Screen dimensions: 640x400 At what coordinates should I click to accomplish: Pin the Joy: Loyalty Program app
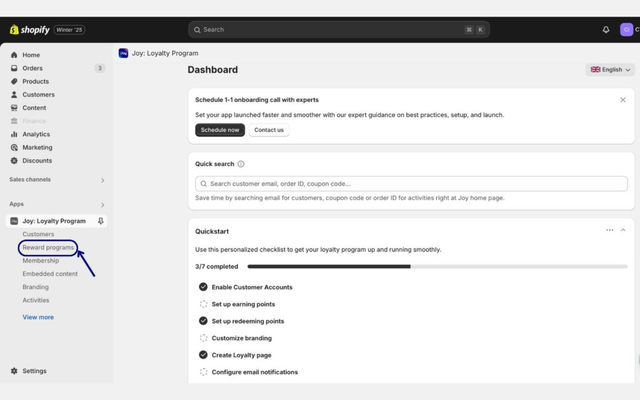point(101,221)
